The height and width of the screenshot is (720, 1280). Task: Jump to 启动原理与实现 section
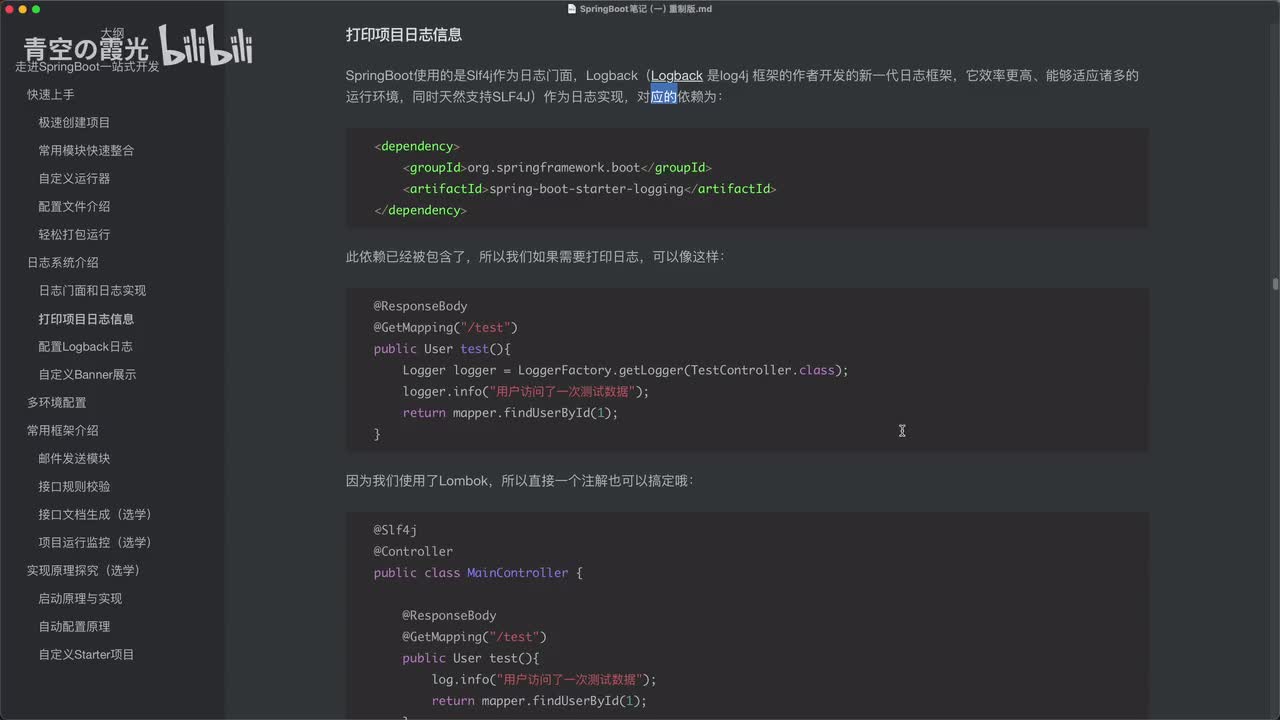[x=80, y=598]
